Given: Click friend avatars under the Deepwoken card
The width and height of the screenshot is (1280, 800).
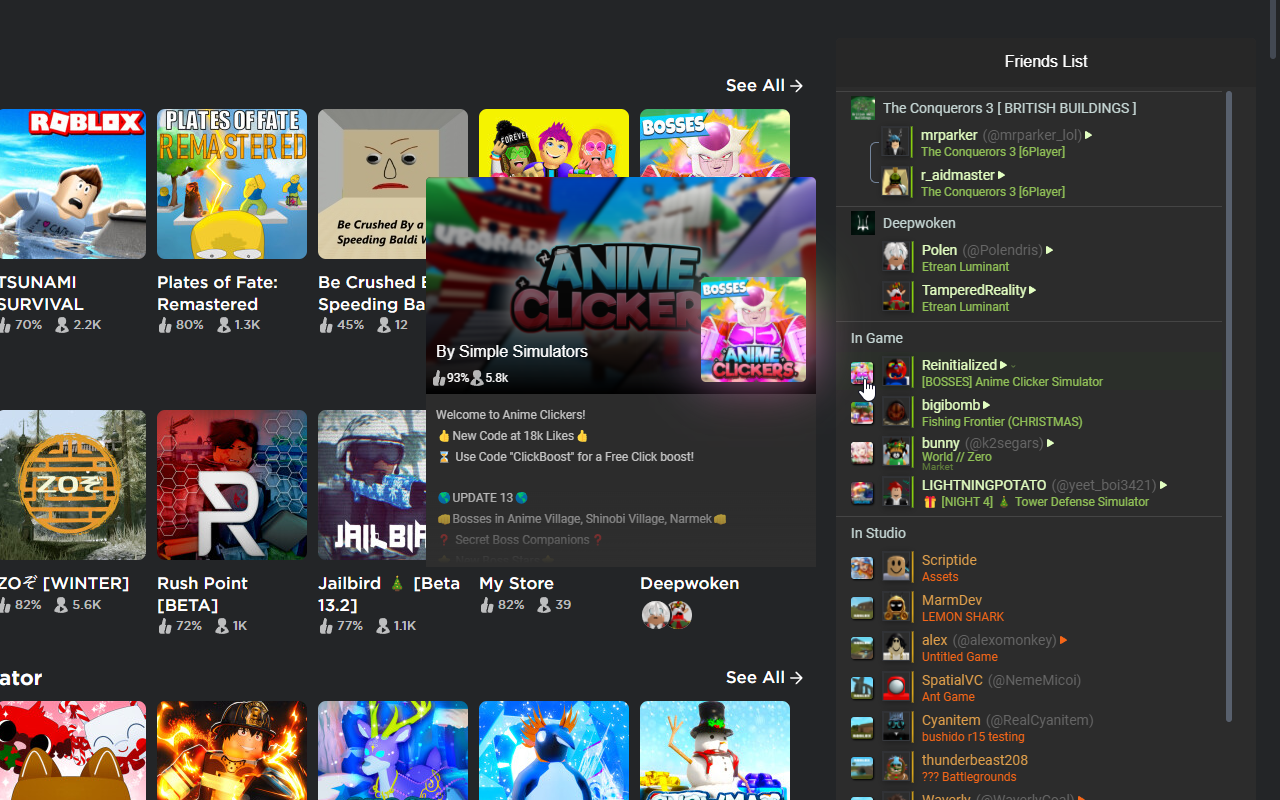Looking at the screenshot, I should (x=666, y=614).
